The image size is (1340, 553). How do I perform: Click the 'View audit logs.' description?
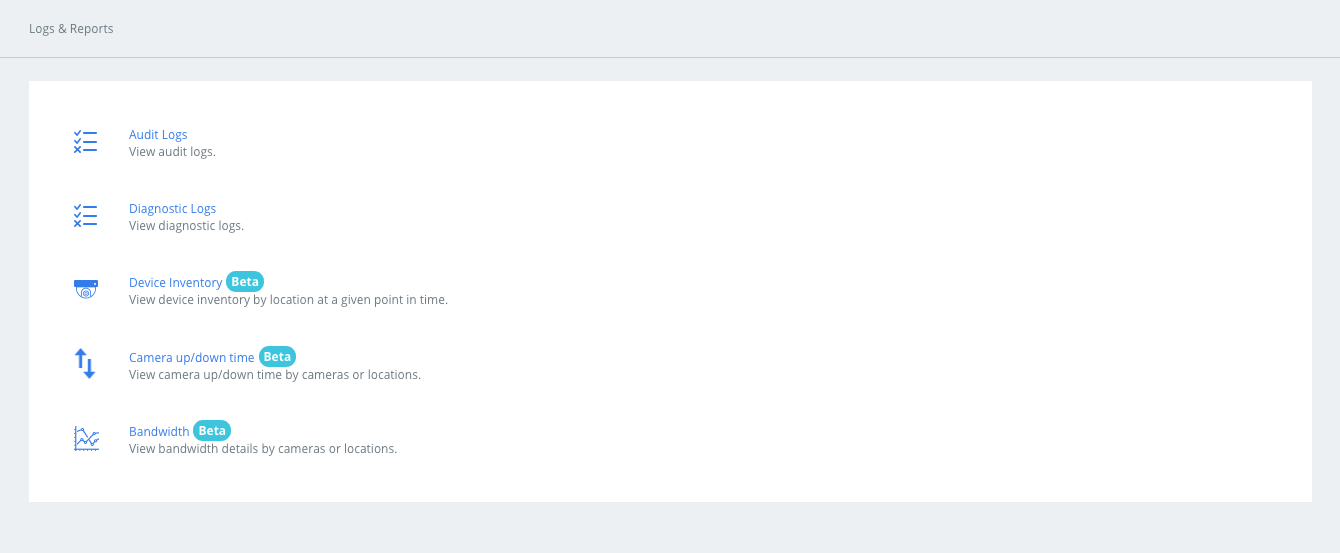click(172, 152)
